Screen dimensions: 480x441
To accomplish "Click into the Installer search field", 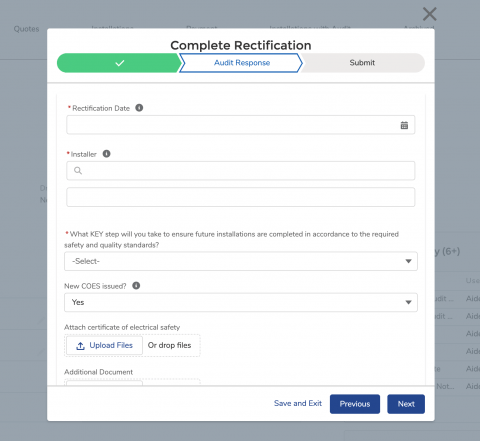I will [x=241, y=171].
